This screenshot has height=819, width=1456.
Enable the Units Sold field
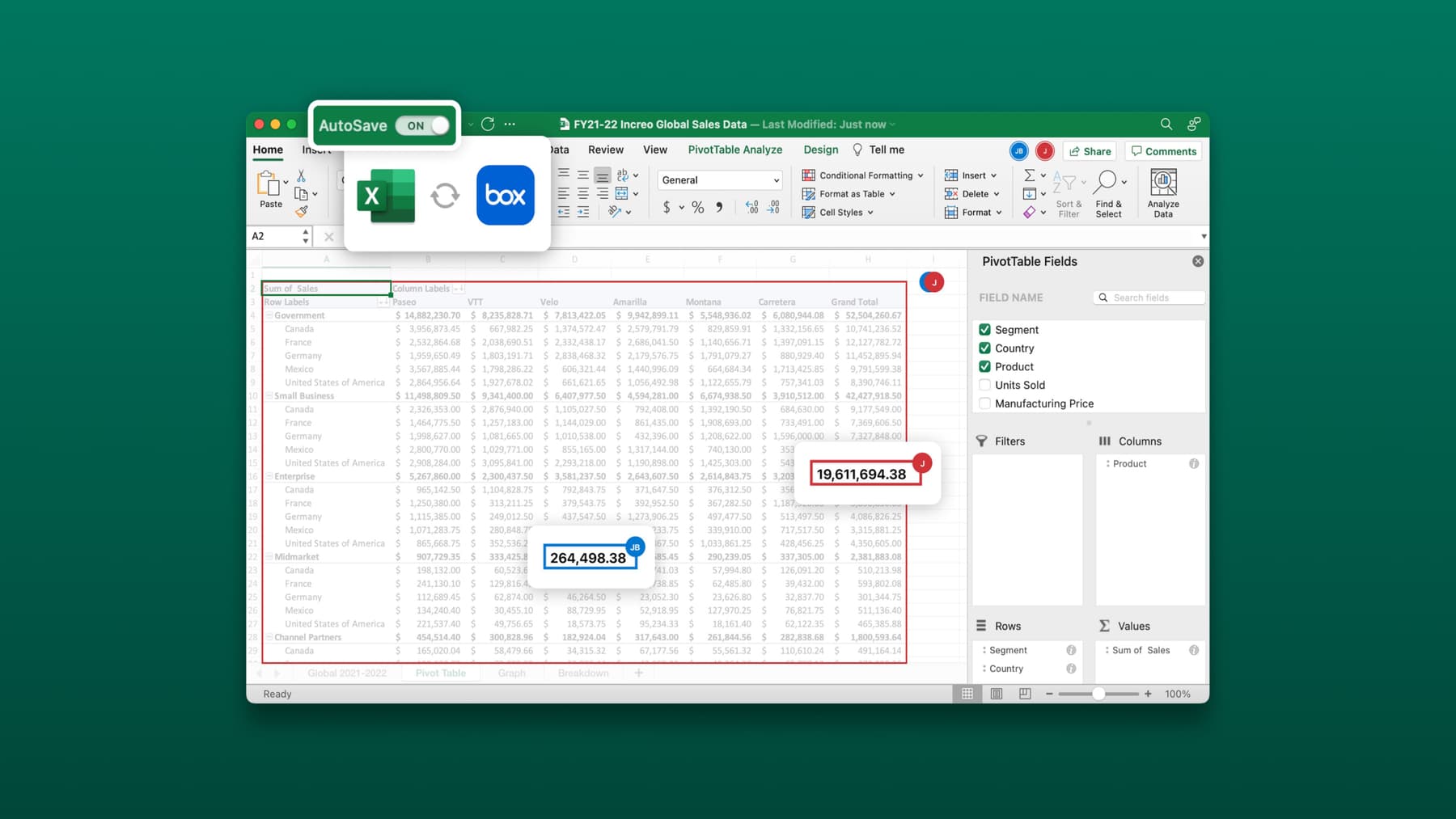pos(985,385)
